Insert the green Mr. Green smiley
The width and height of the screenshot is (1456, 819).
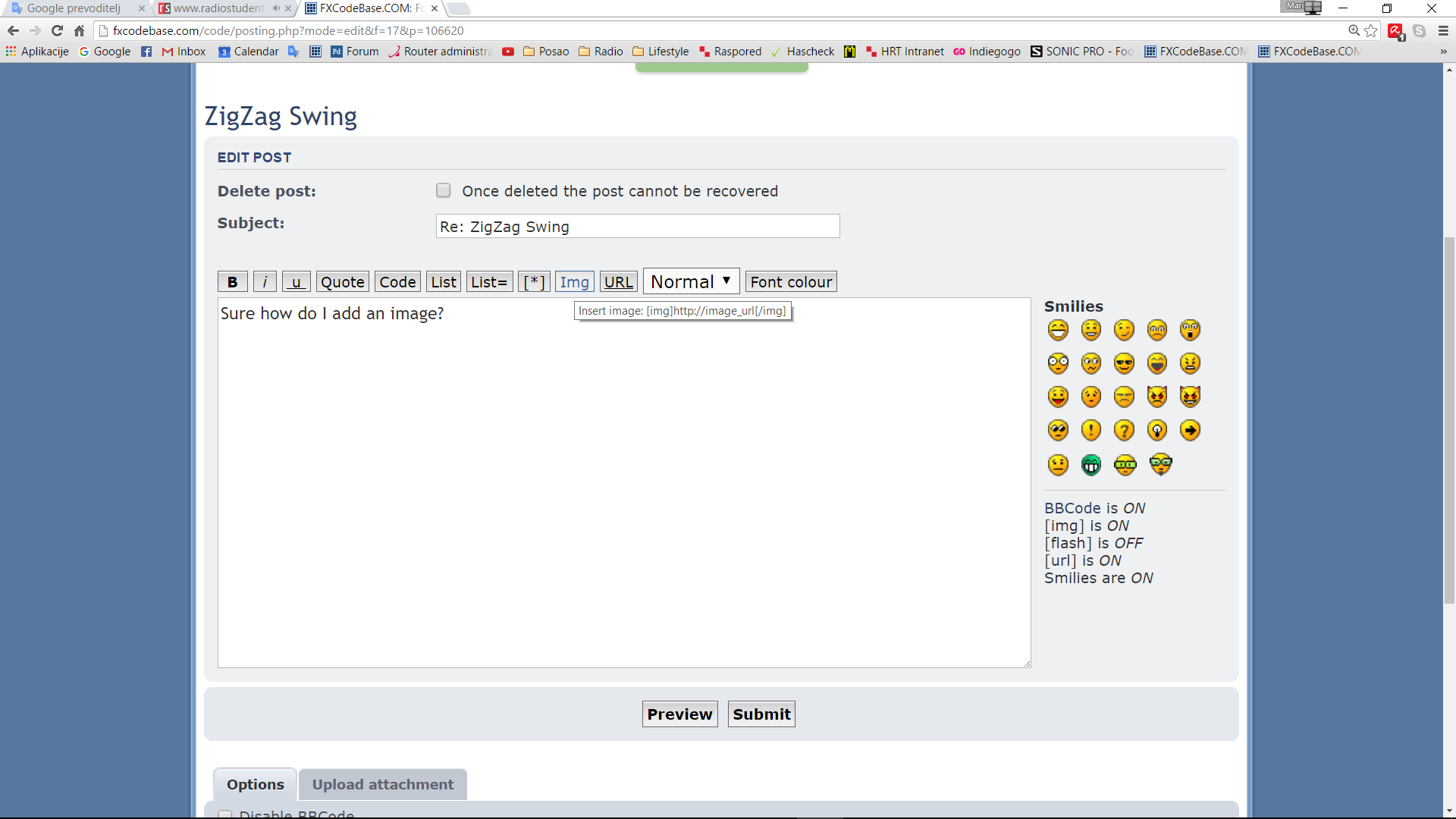pos(1090,464)
